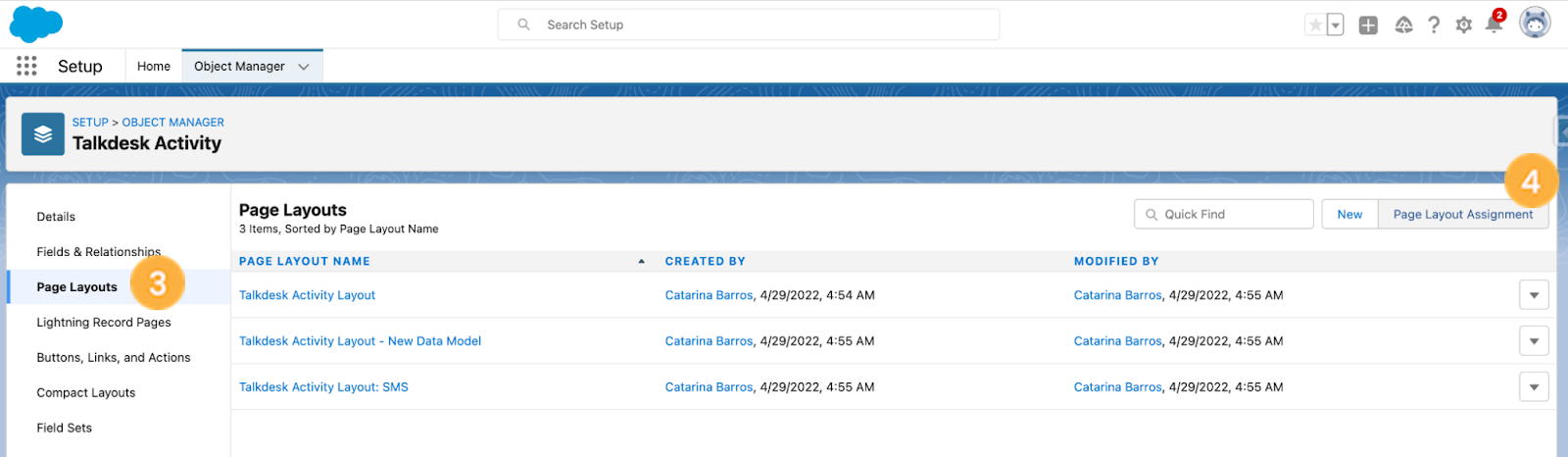Open Talkdesk Activity Layout - New Data Model
This screenshot has height=457, width=1568.
360,341
